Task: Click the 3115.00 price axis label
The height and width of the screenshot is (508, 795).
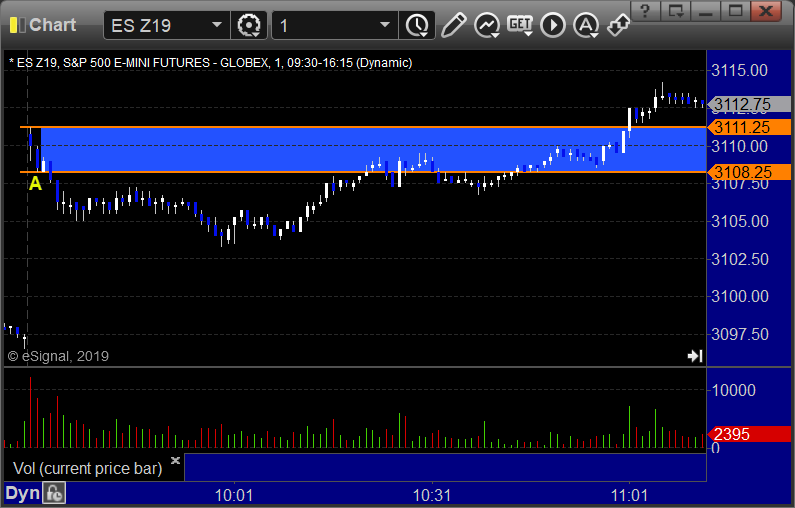Action: (739, 70)
